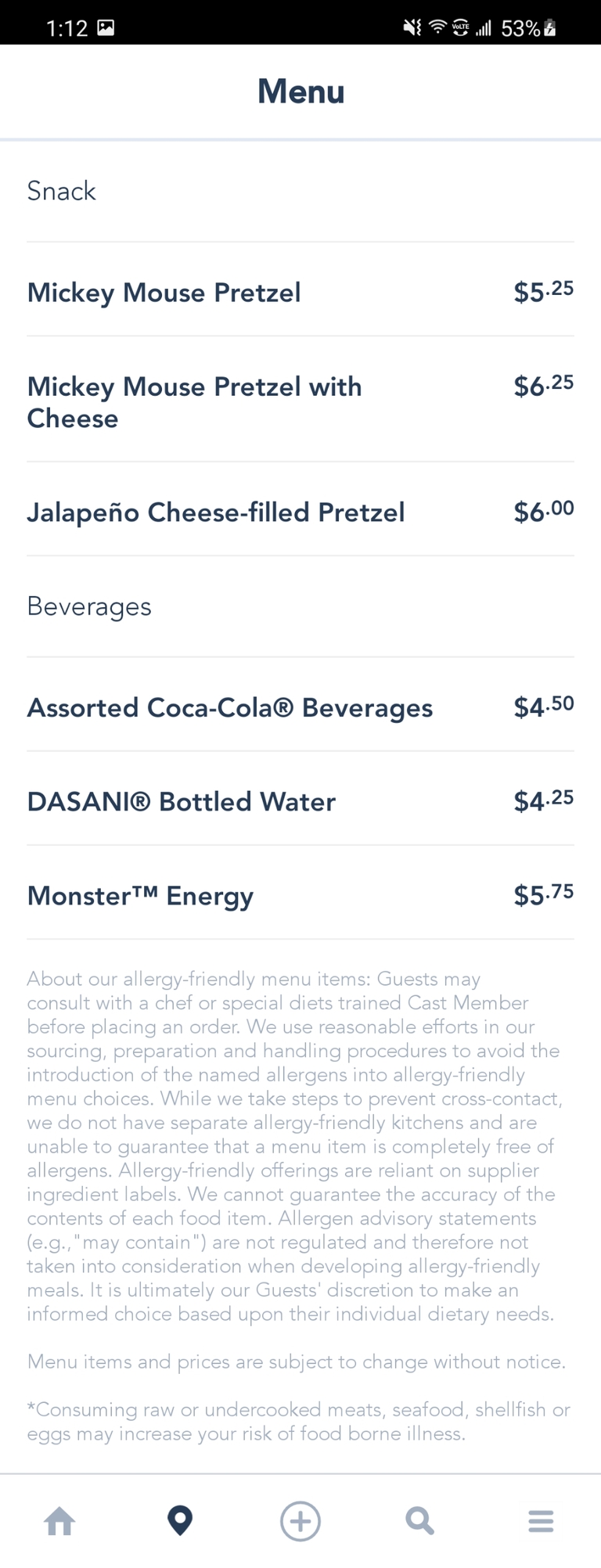Viewport: 601px width, 1568px height.
Task: Tap the $6.00 pretzel price
Action: tap(543, 512)
